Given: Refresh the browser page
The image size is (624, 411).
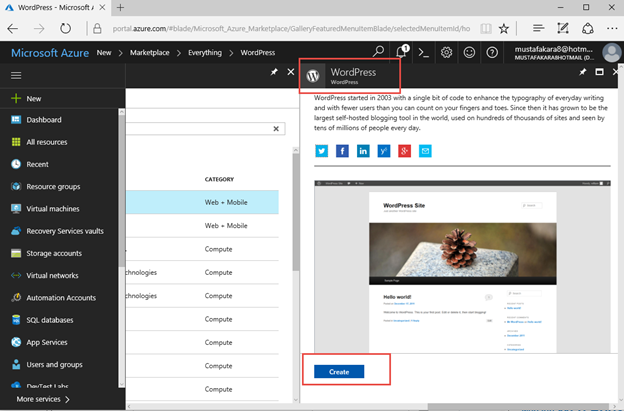Looking at the screenshot, I should point(65,28).
